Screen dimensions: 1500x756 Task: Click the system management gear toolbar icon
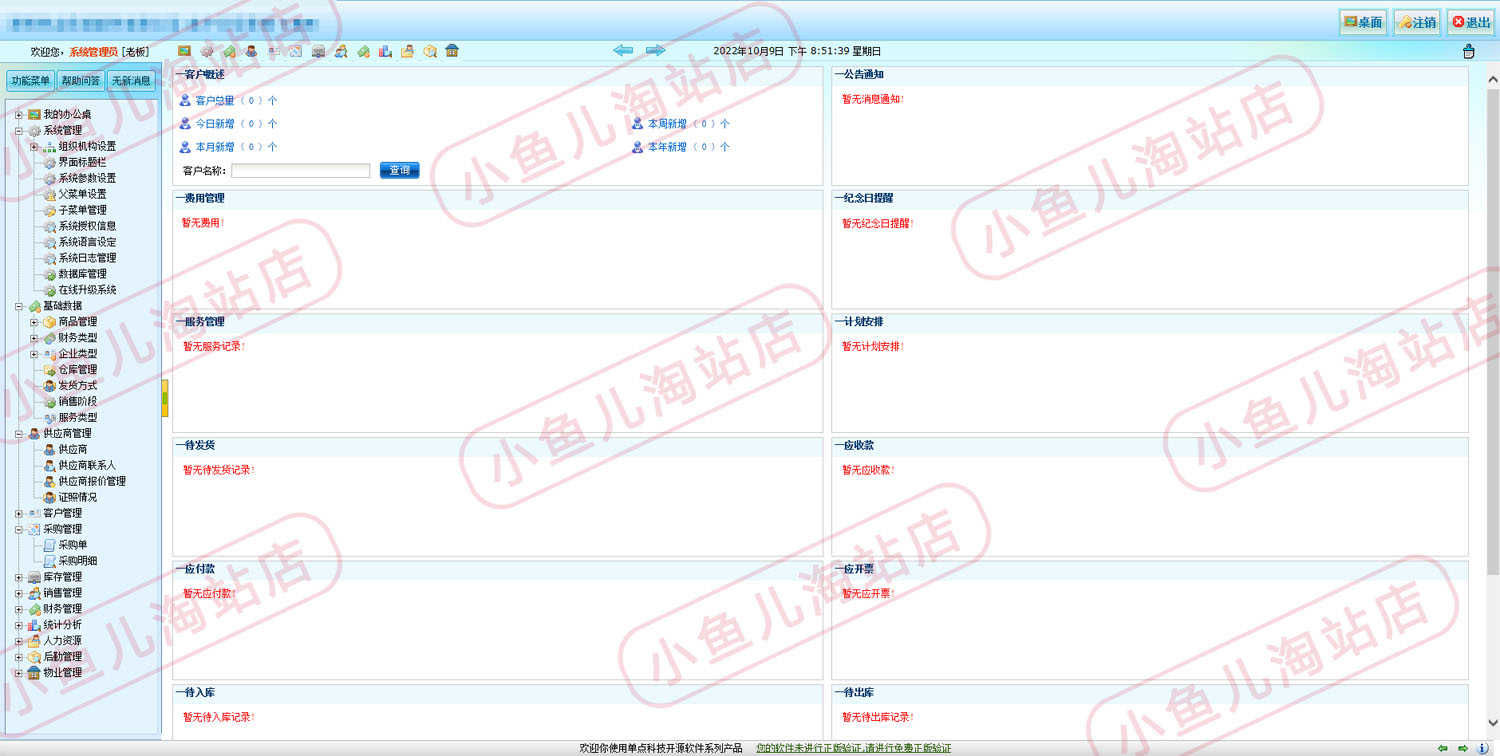click(207, 51)
